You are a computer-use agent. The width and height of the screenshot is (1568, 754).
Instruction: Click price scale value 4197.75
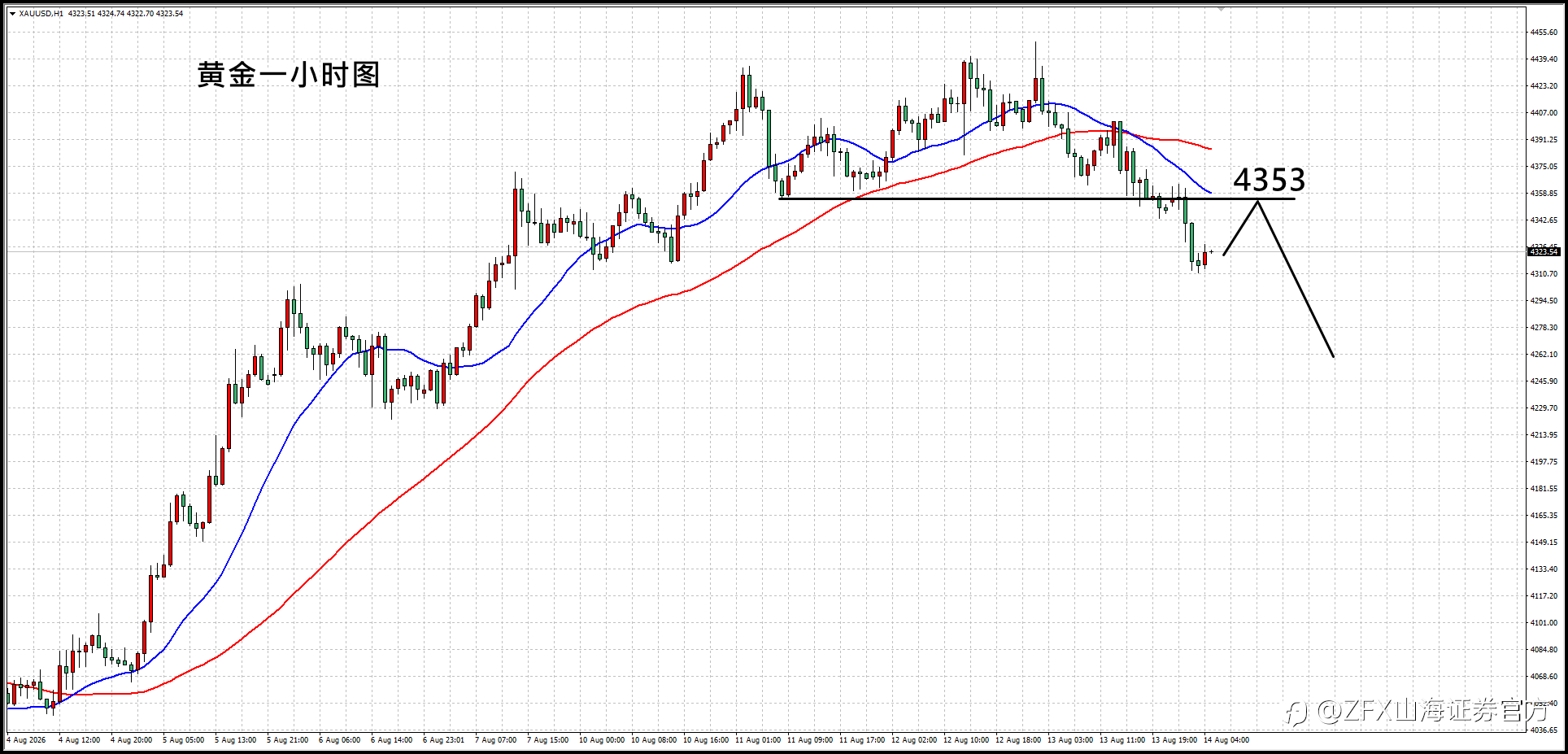[x=1544, y=462]
